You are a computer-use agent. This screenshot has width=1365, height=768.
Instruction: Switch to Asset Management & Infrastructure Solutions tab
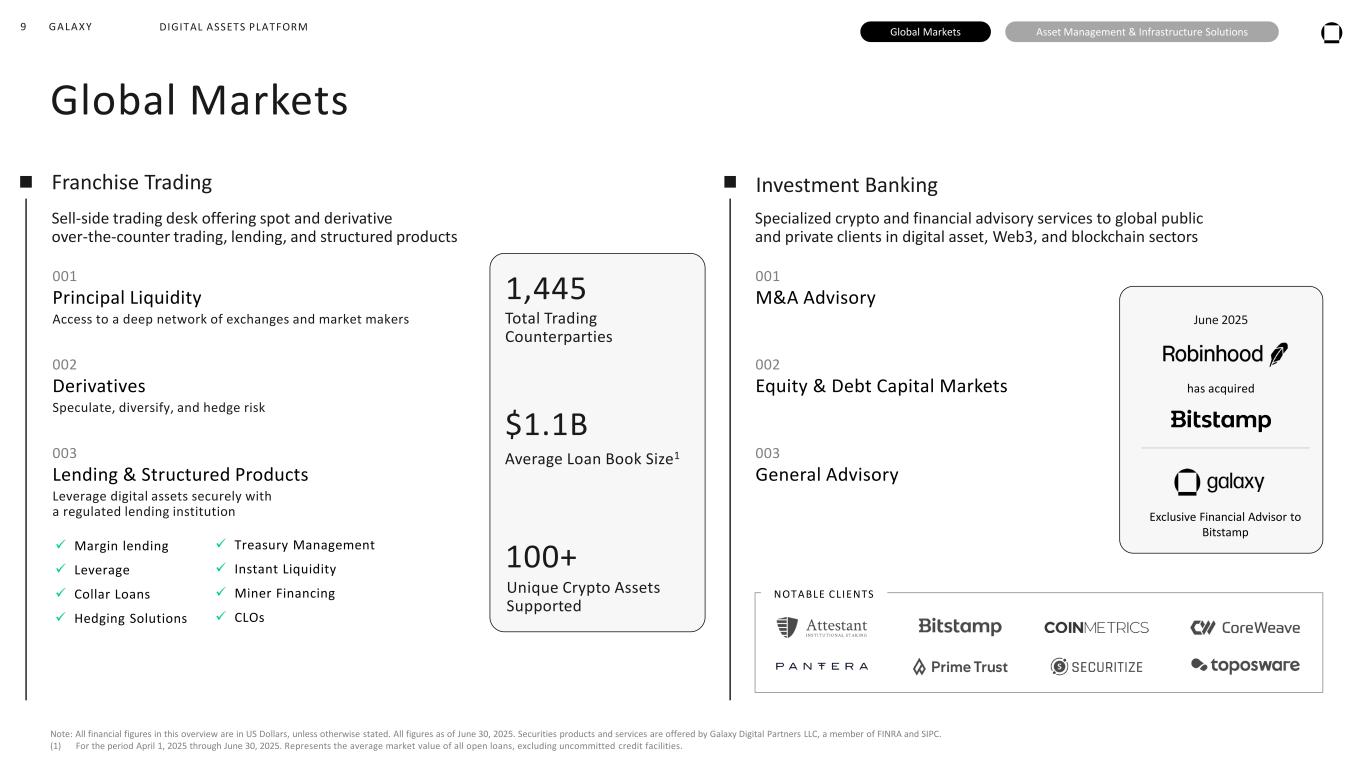[1141, 32]
